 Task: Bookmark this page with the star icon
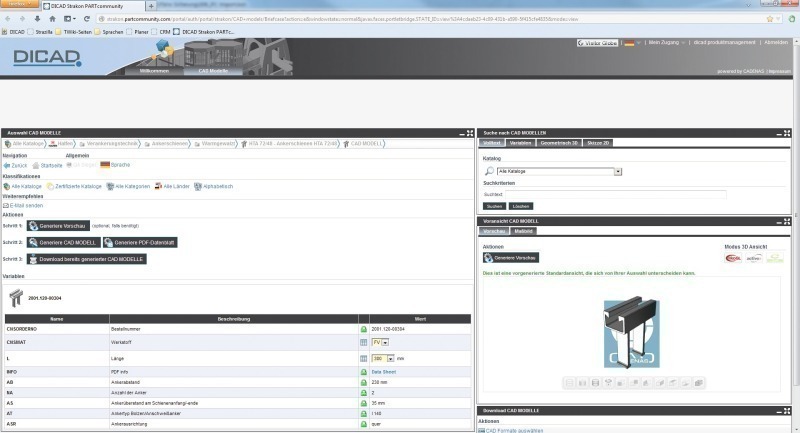coord(770,19)
